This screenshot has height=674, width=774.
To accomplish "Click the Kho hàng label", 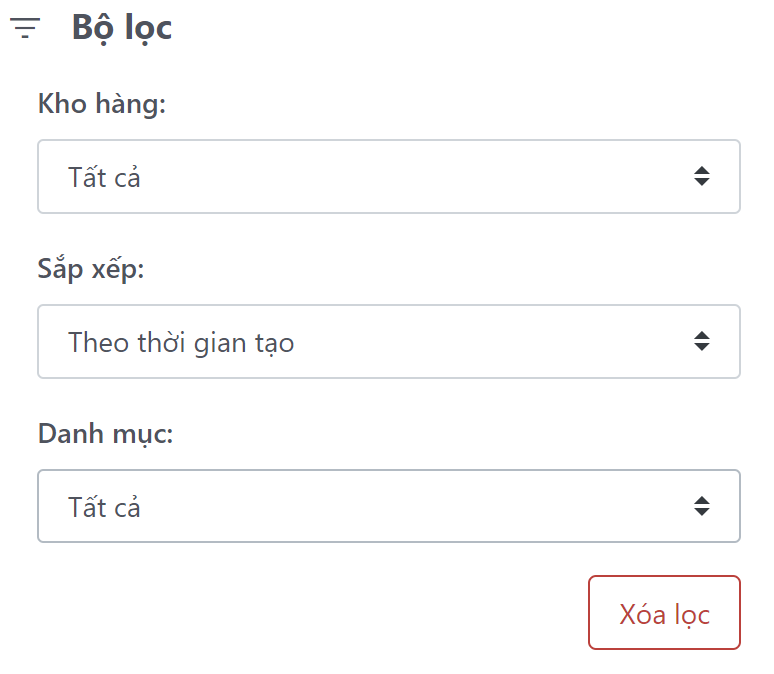I will (101, 104).
